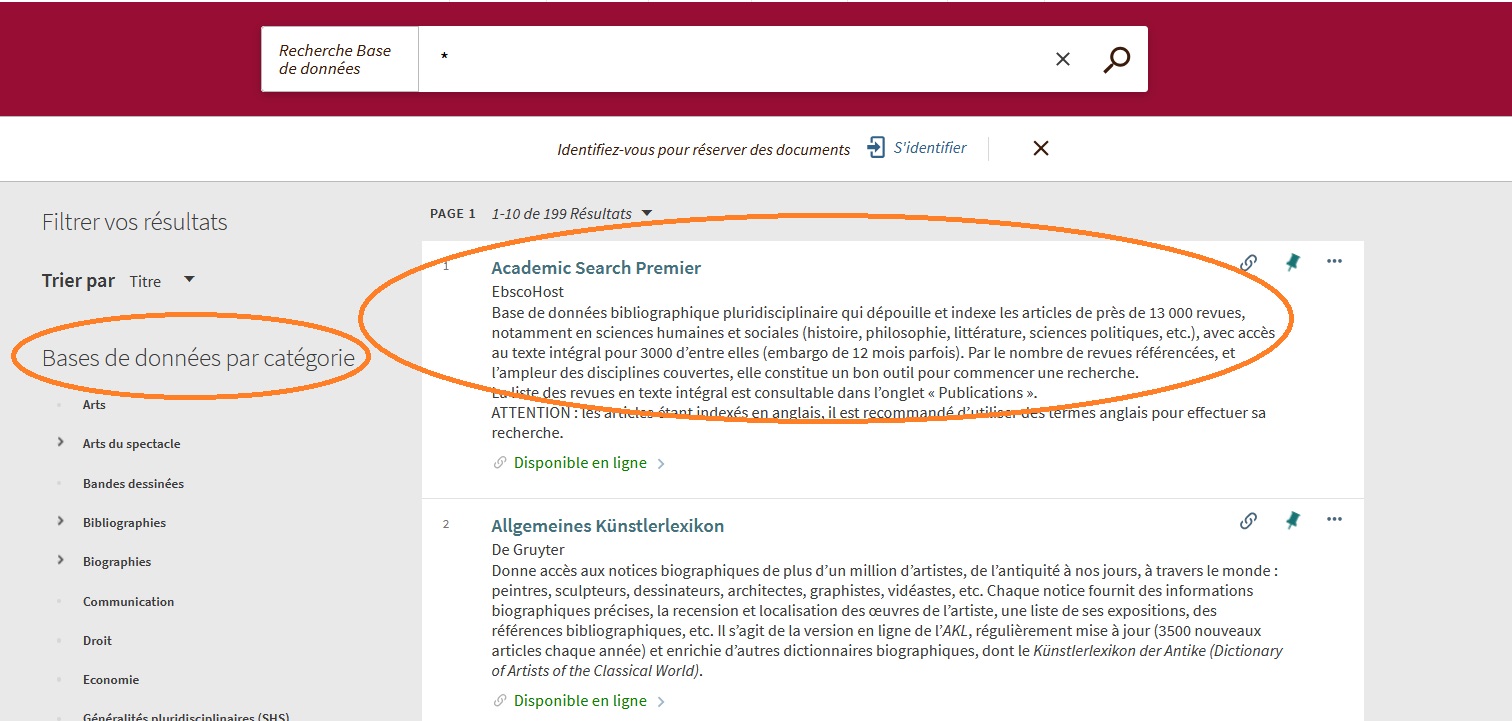1512x721 pixels.
Task: Open more actions for Academic Search Premier
Action: tap(1334, 261)
